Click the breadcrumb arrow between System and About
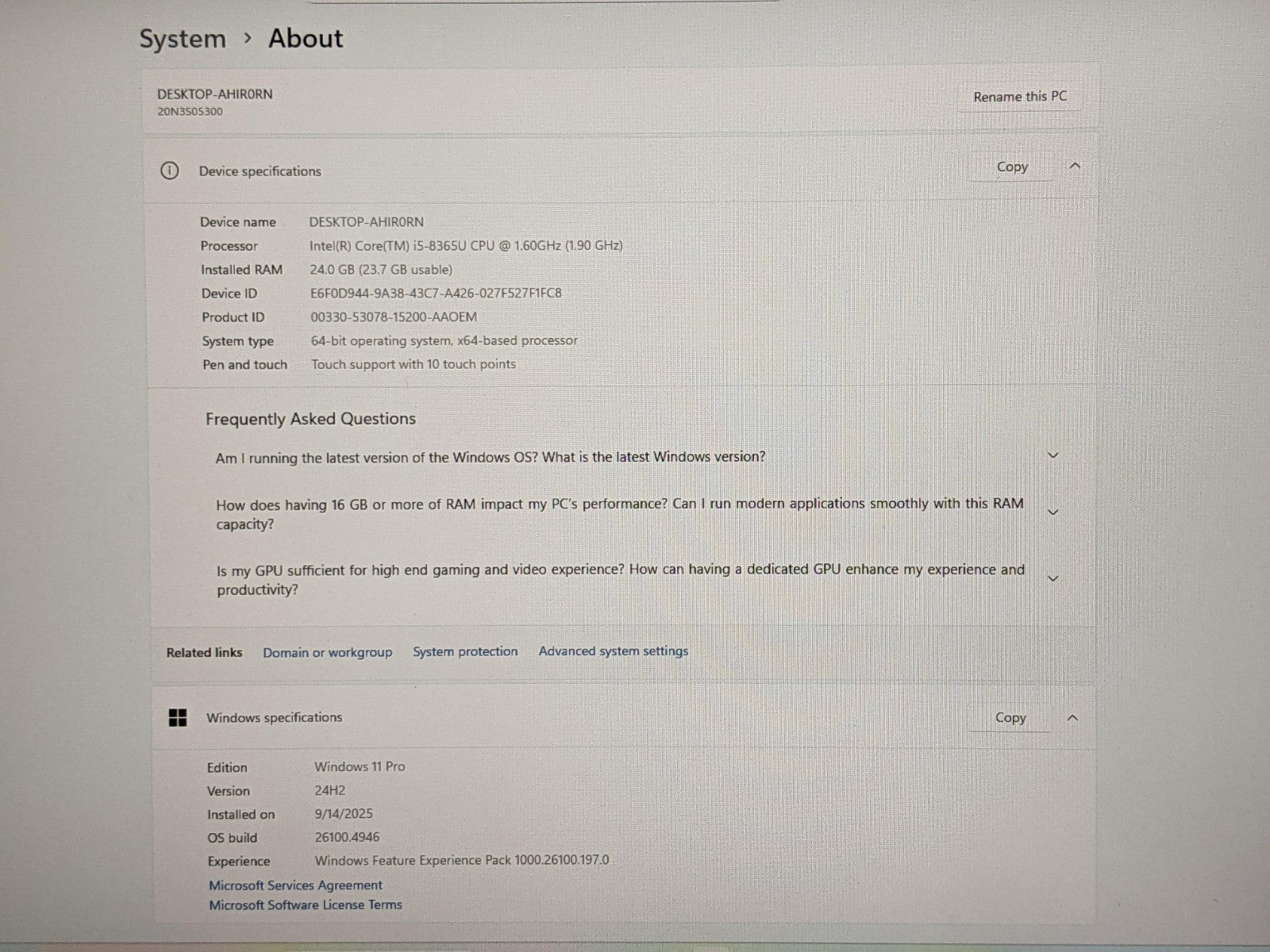 pyautogui.click(x=248, y=38)
